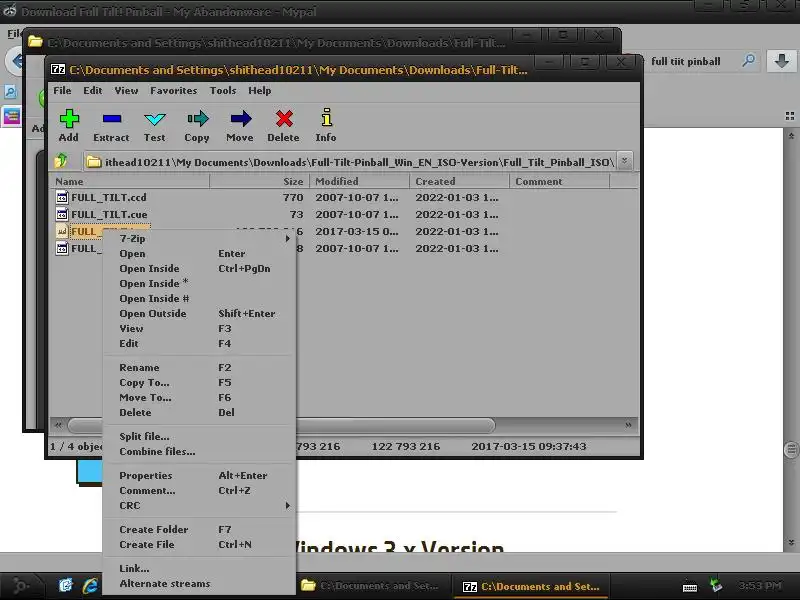Open the Favorites menu

pos(173,90)
